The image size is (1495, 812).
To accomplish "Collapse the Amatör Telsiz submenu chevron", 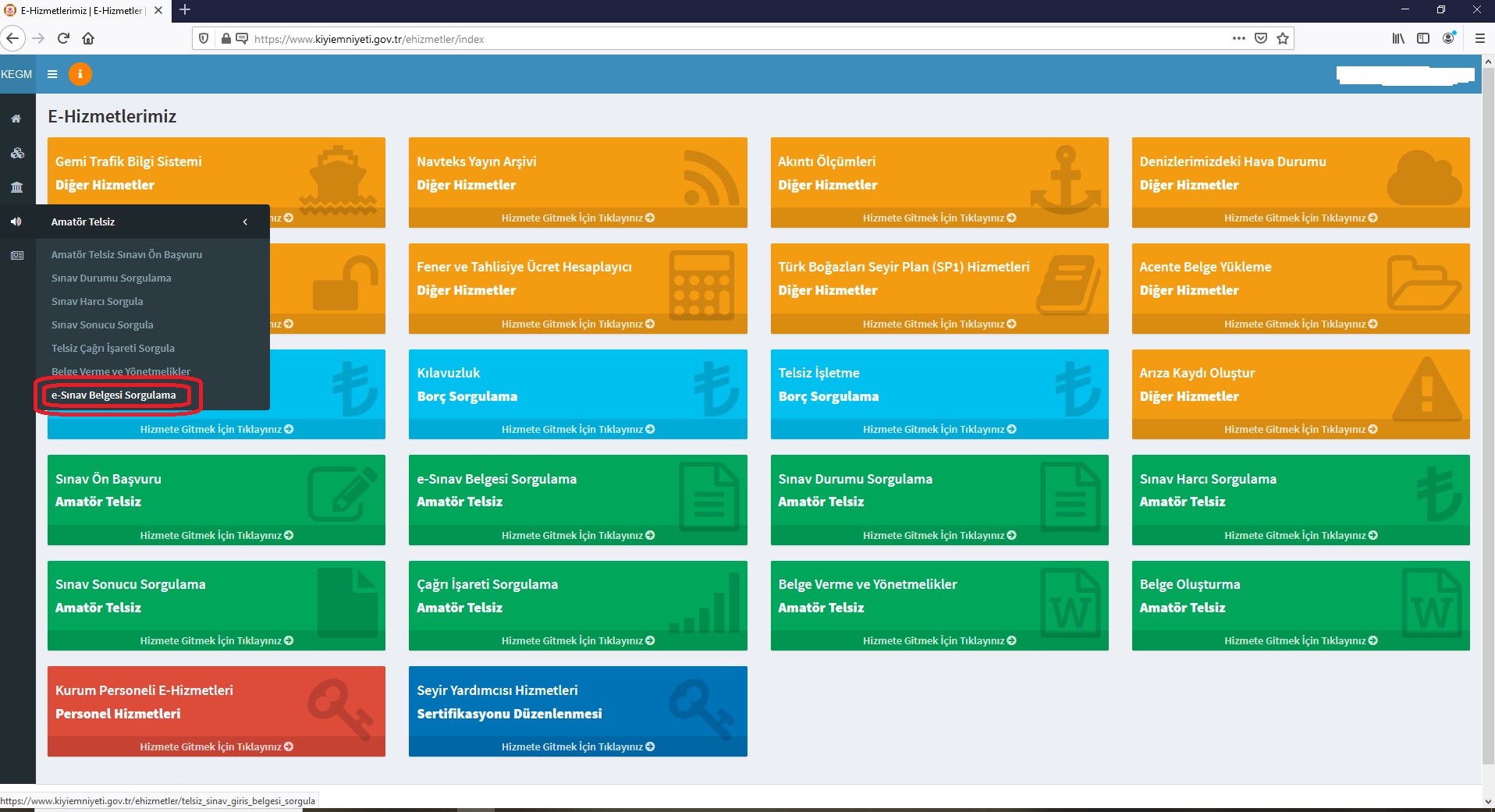I will tap(245, 222).
